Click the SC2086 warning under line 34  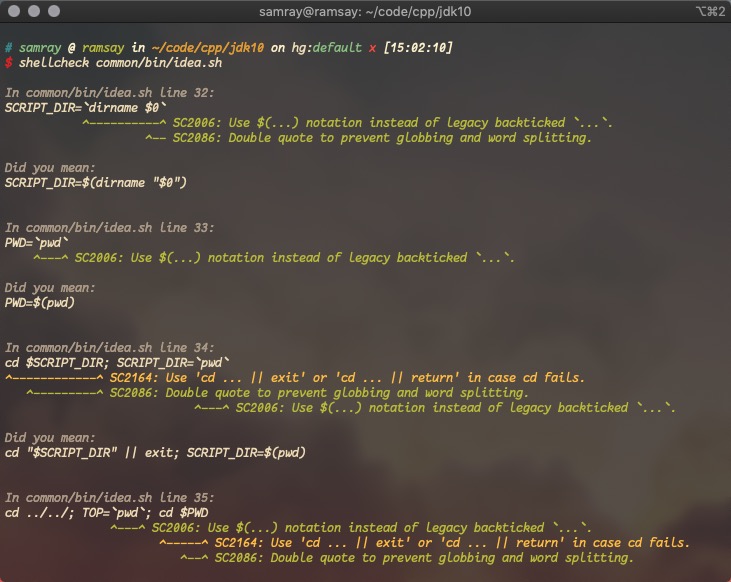[319, 392]
